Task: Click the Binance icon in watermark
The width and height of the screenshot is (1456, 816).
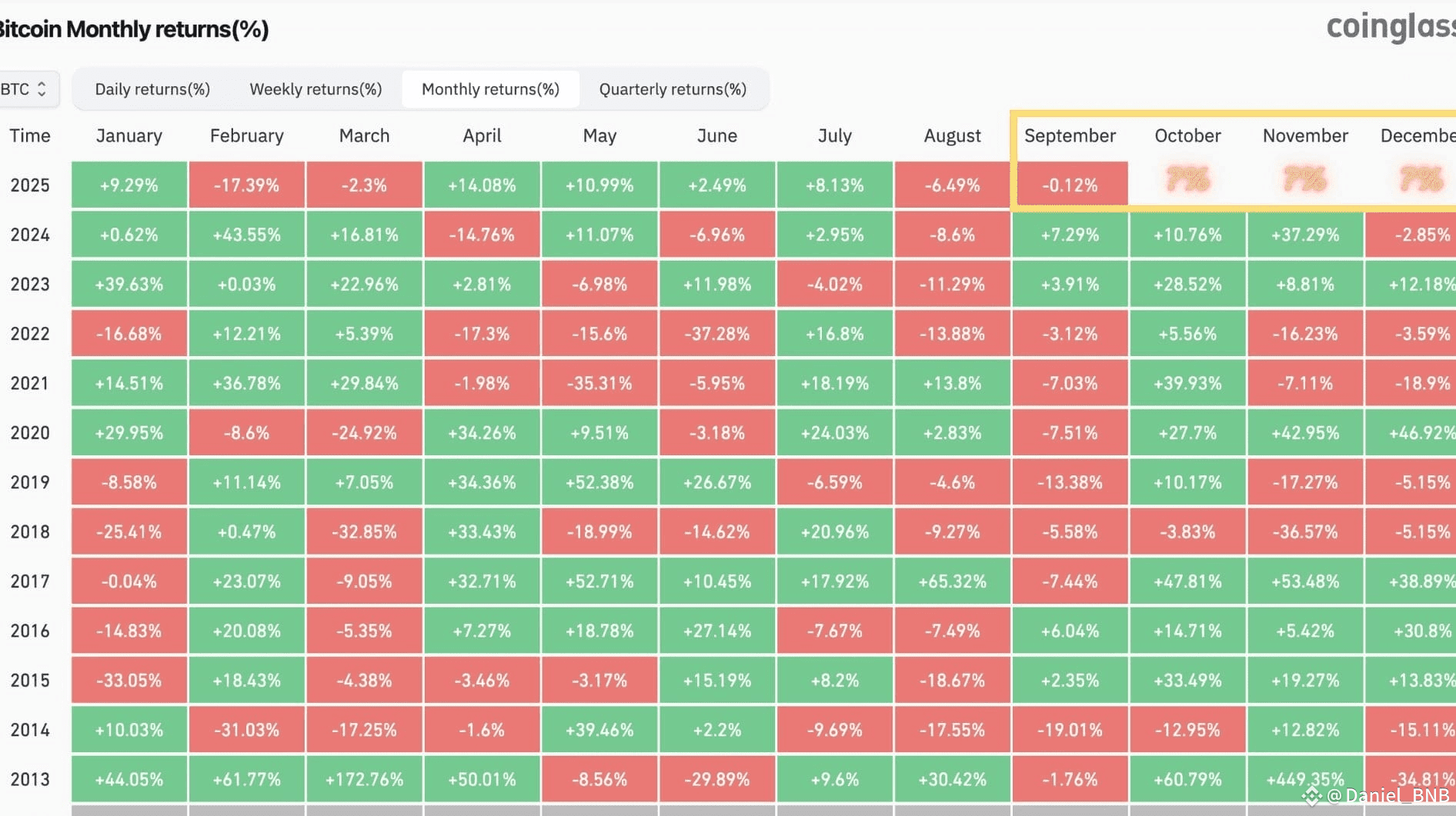Action: click(x=1312, y=795)
